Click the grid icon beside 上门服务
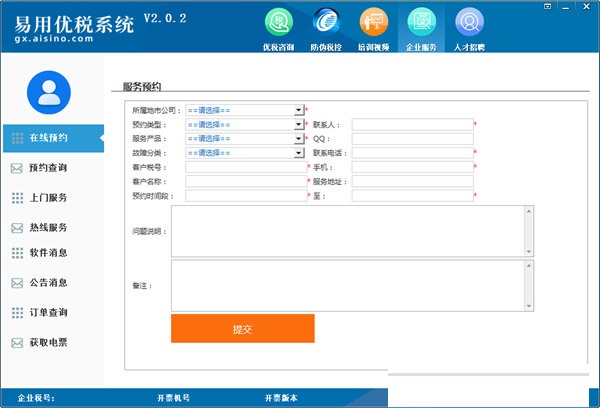The image size is (600, 408). point(17,198)
